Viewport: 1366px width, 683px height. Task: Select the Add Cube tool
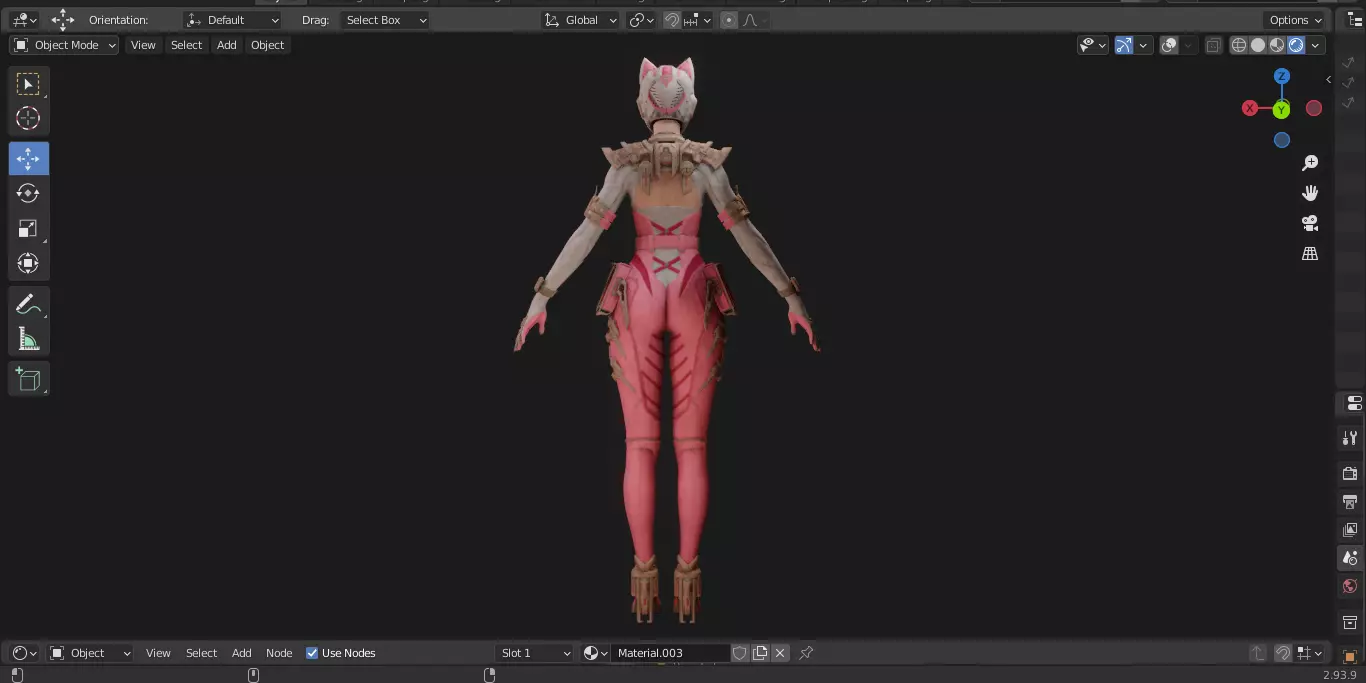28,379
